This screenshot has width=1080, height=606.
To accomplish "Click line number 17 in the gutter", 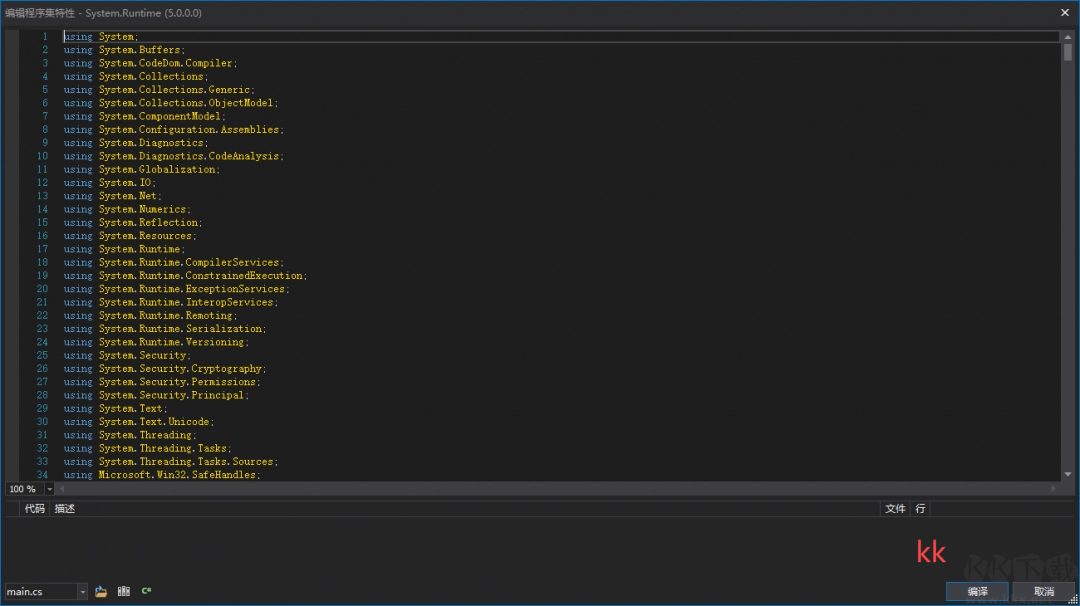I will [42, 249].
